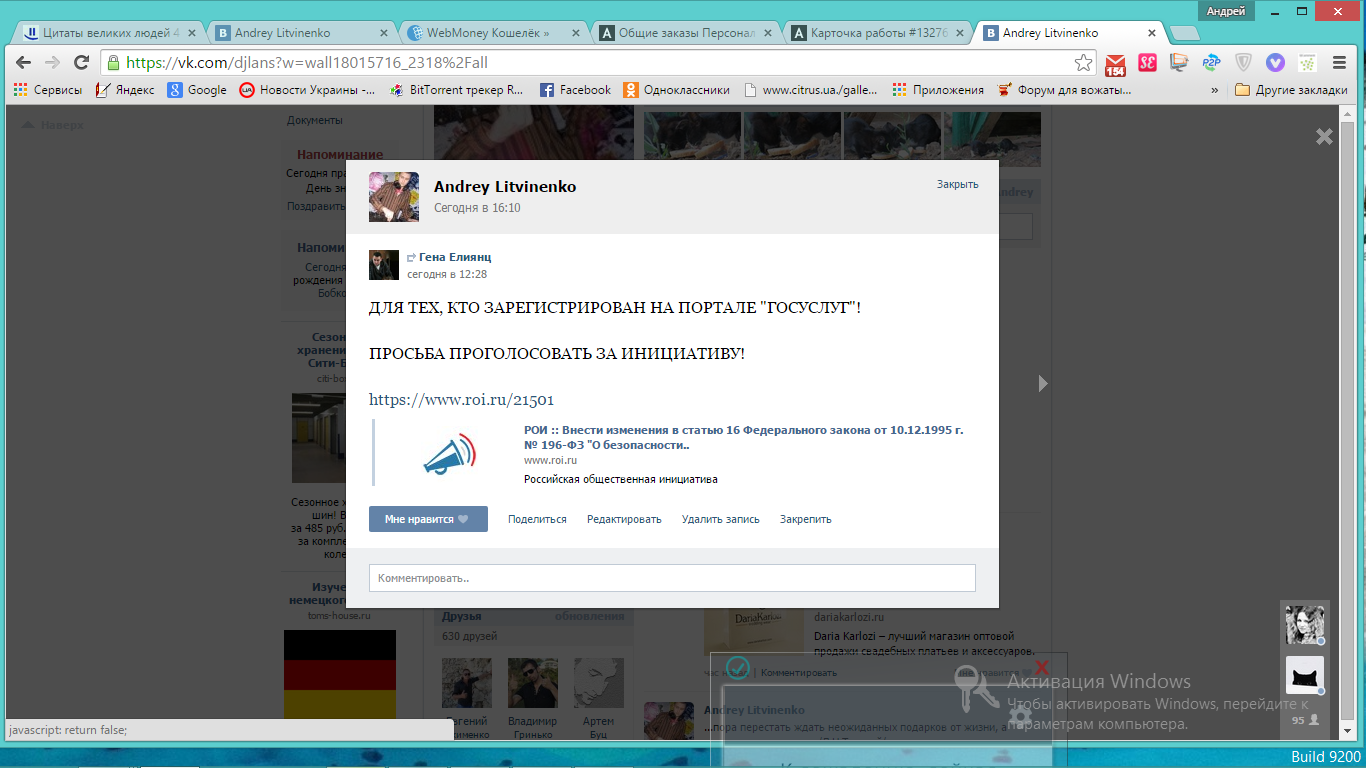This screenshot has width=1366, height=768.
Task: Click the megaphone ROI link thumbnail
Action: [x=449, y=455]
